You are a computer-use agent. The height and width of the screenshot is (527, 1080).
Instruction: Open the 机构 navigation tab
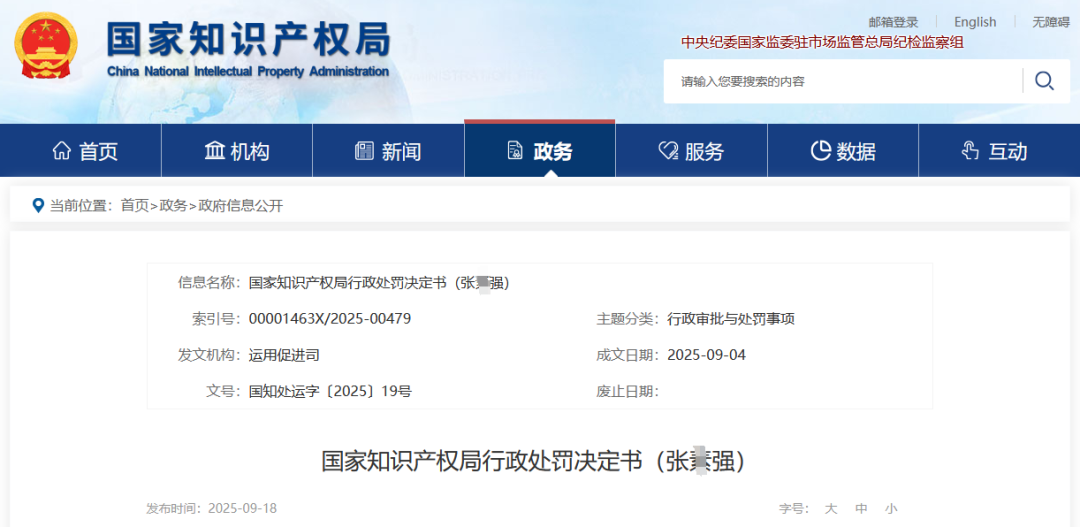237,152
